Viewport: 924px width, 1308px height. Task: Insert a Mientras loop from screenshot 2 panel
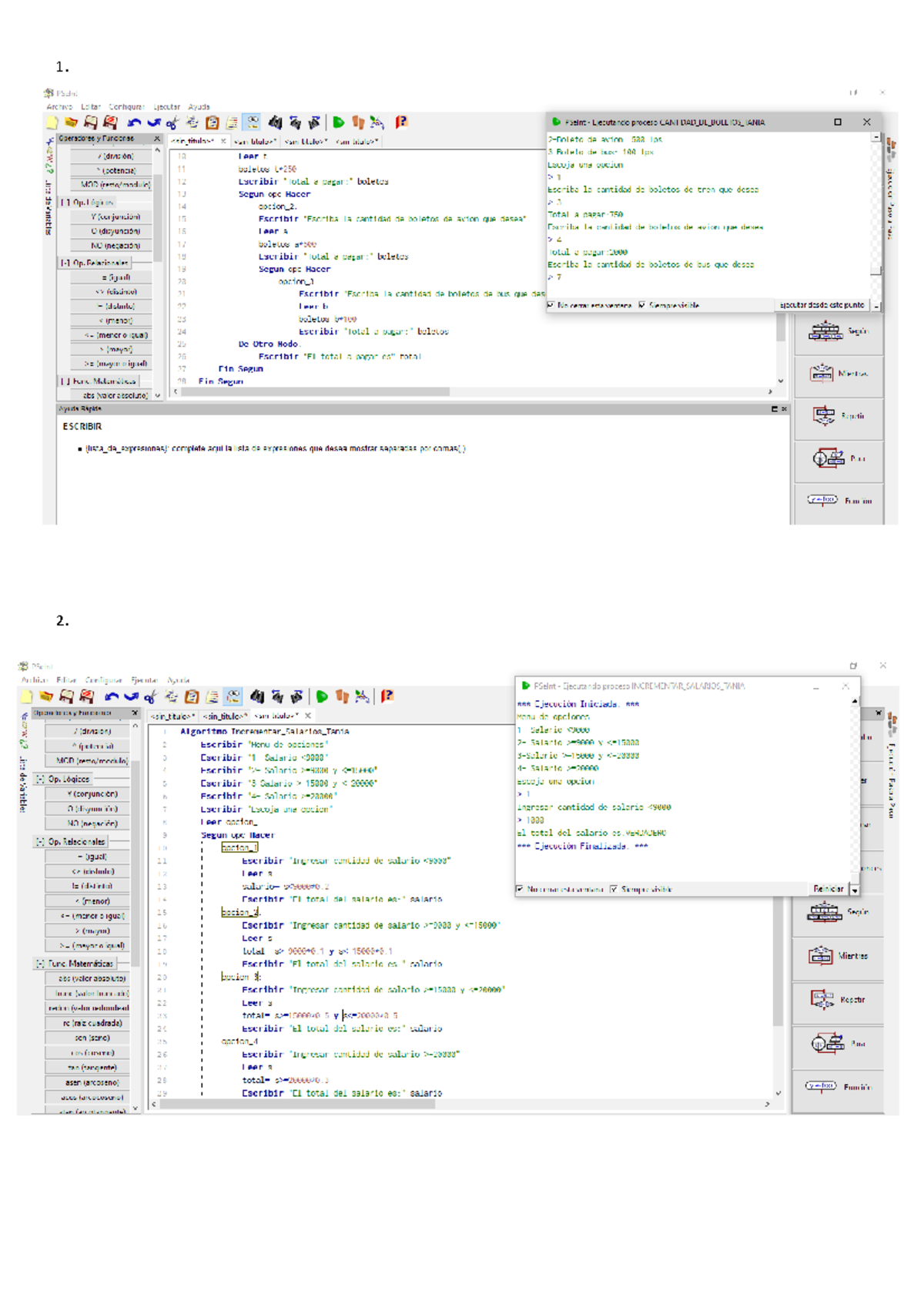click(x=838, y=956)
